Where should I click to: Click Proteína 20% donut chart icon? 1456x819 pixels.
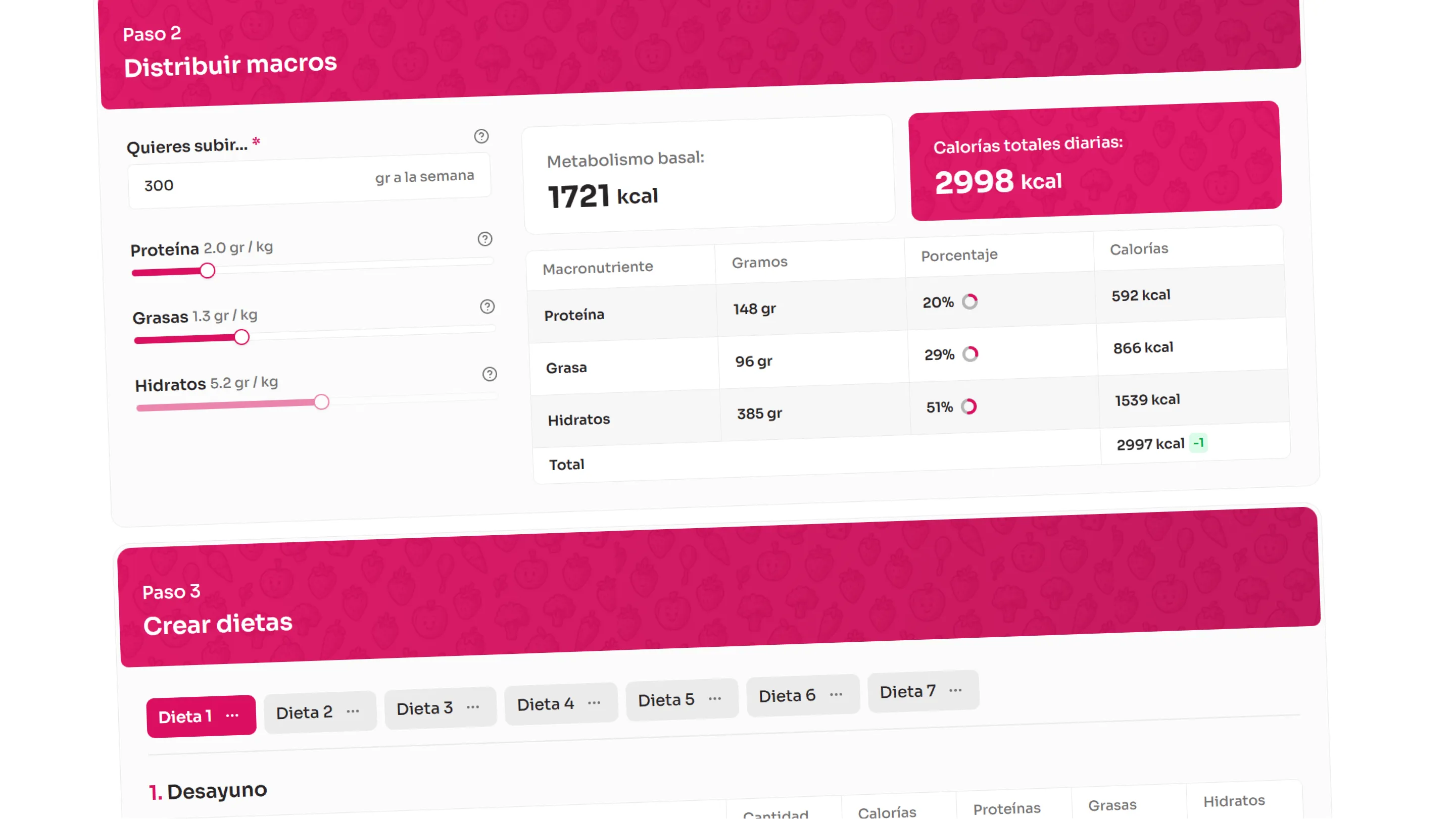pyautogui.click(x=970, y=301)
